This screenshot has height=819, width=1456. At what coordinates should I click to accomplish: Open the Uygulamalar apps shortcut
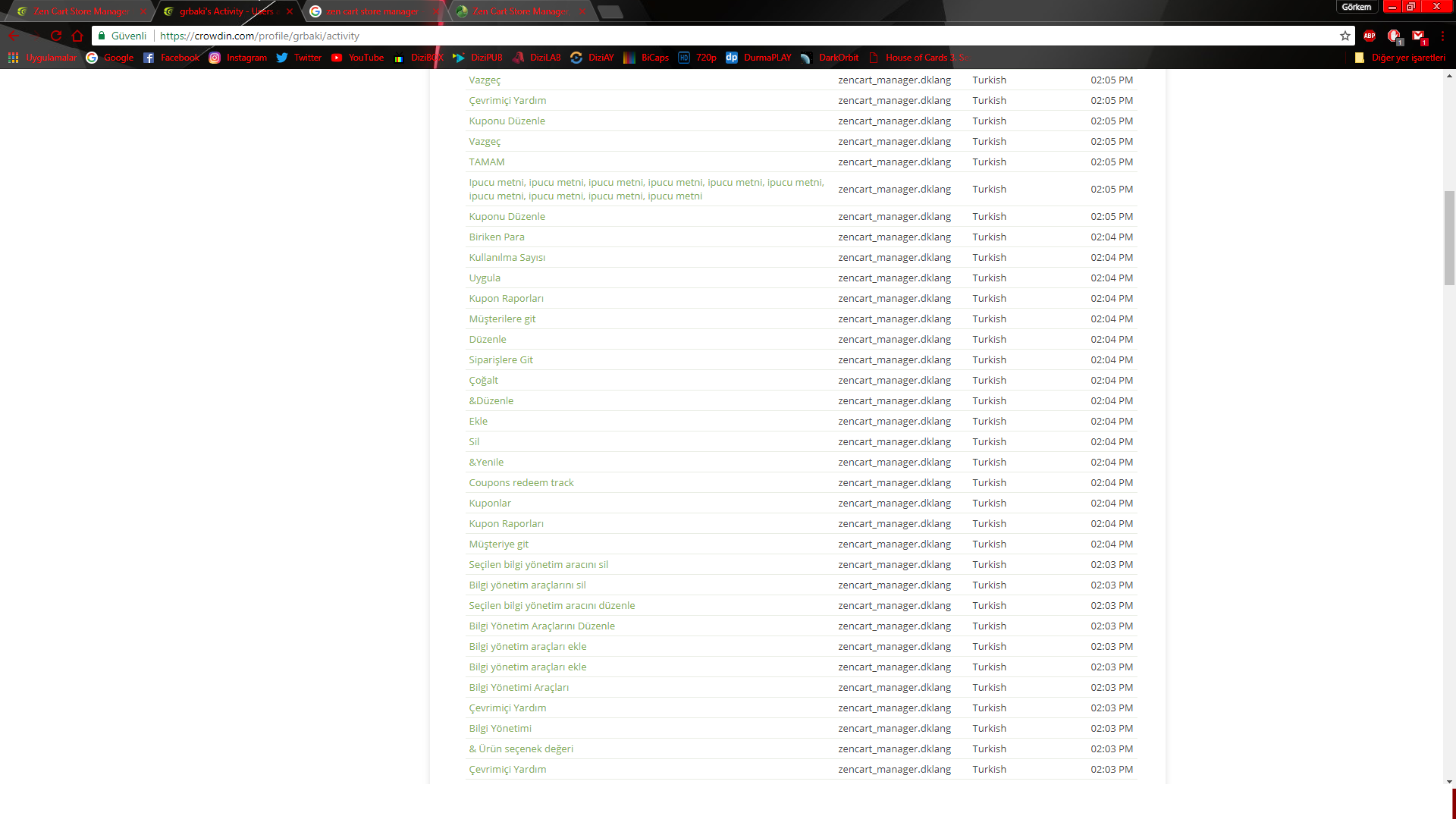coord(42,58)
